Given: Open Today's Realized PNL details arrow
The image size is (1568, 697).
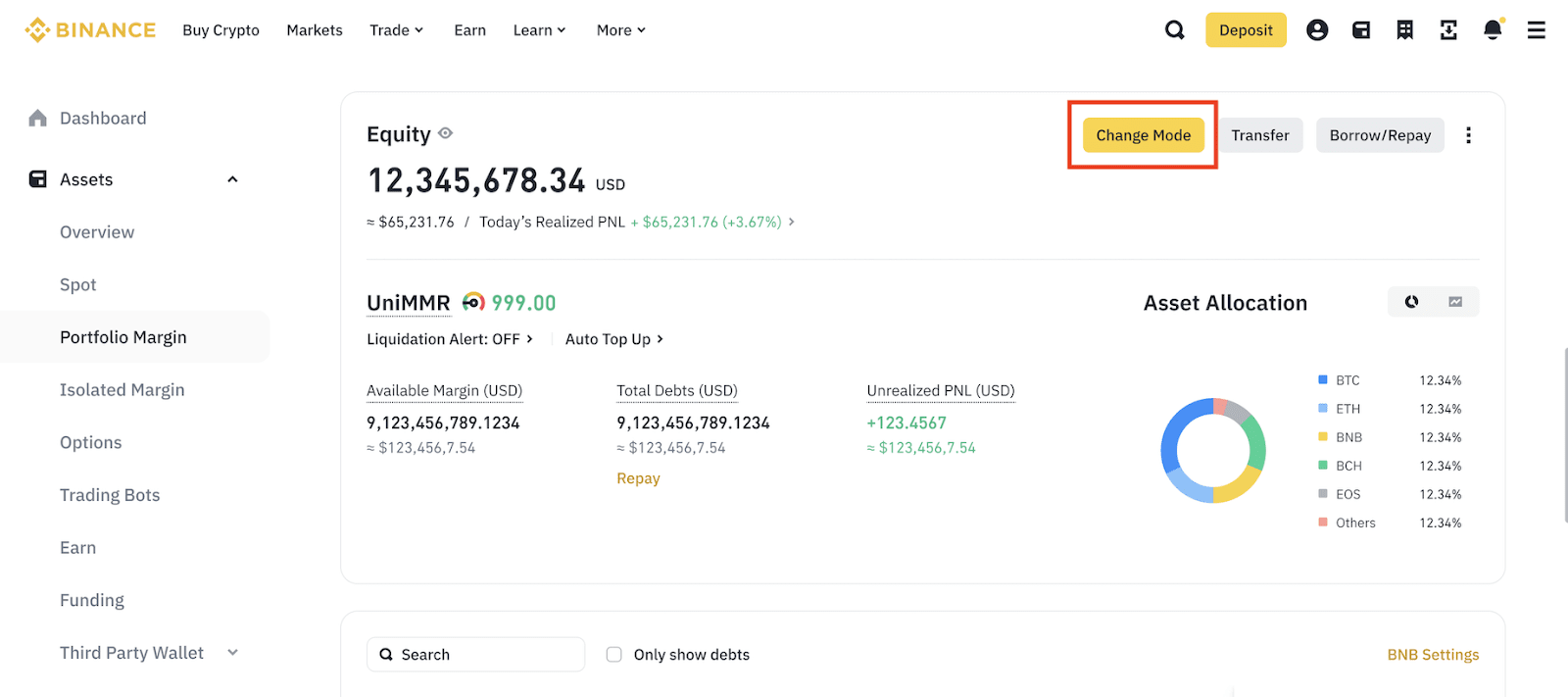Looking at the screenshot, I should tap(791, 222).
